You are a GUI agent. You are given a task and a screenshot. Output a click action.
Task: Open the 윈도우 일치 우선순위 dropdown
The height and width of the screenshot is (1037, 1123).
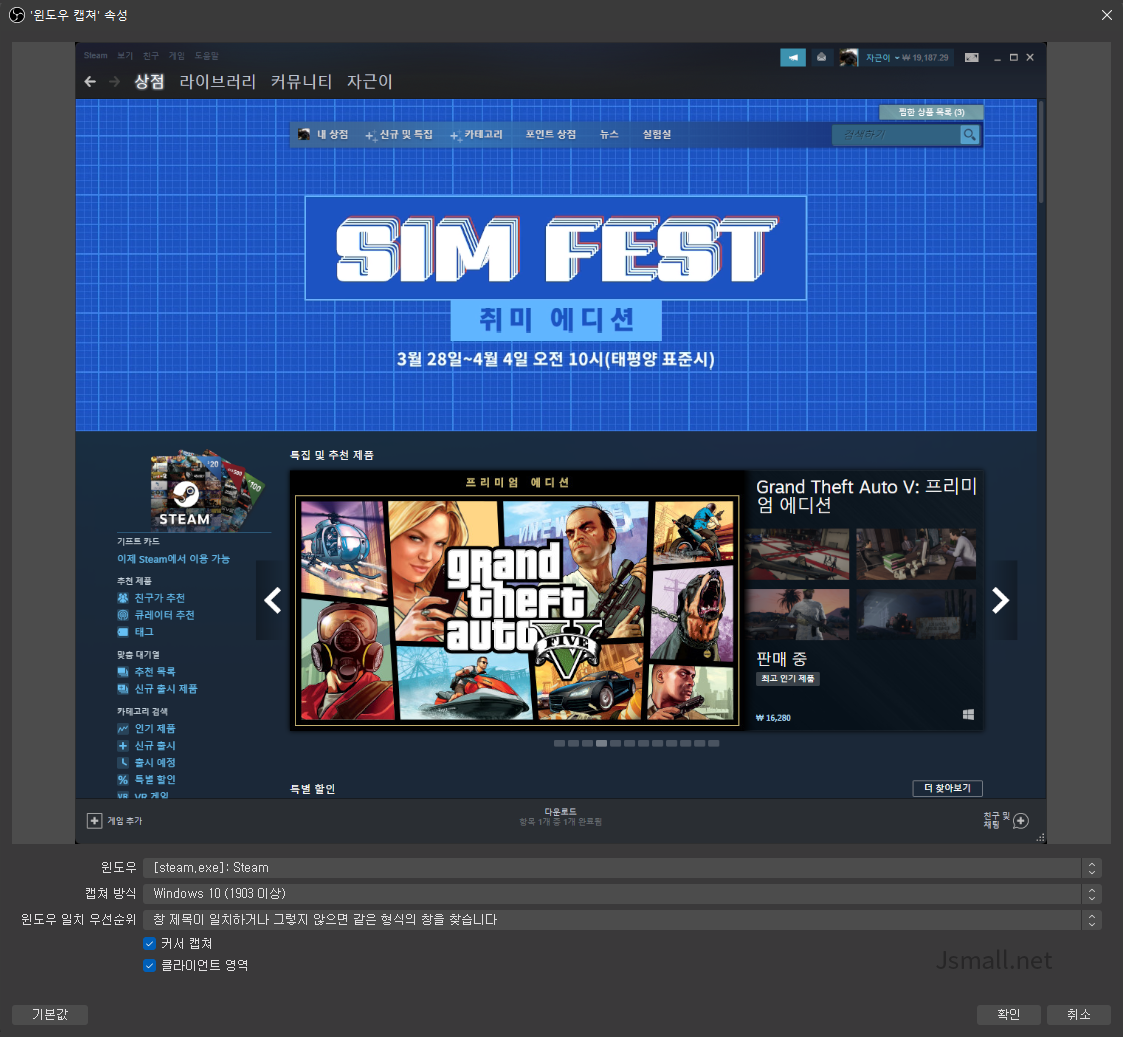622,920
